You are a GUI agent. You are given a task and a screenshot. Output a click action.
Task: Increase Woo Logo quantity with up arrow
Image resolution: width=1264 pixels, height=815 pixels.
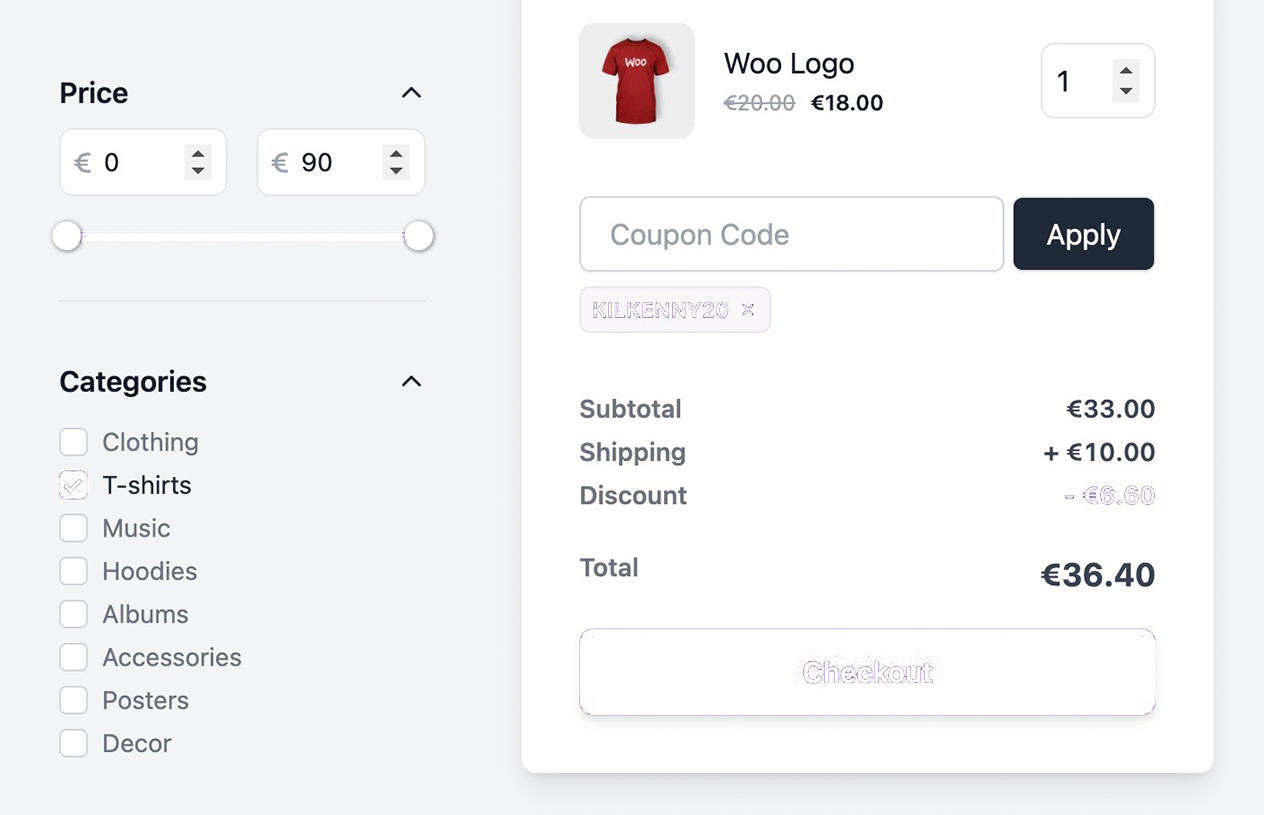pyautogui.click(x=1126, y=71)
